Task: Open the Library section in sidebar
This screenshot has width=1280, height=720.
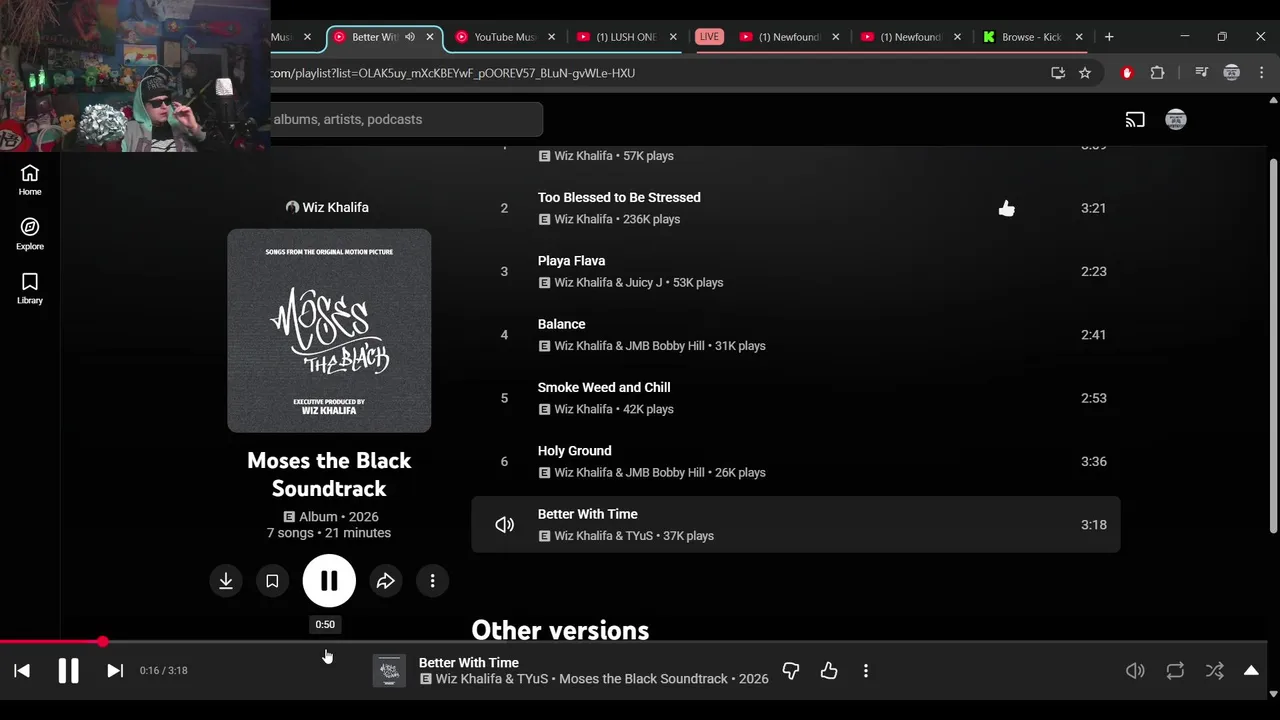Action: (30, 288)
